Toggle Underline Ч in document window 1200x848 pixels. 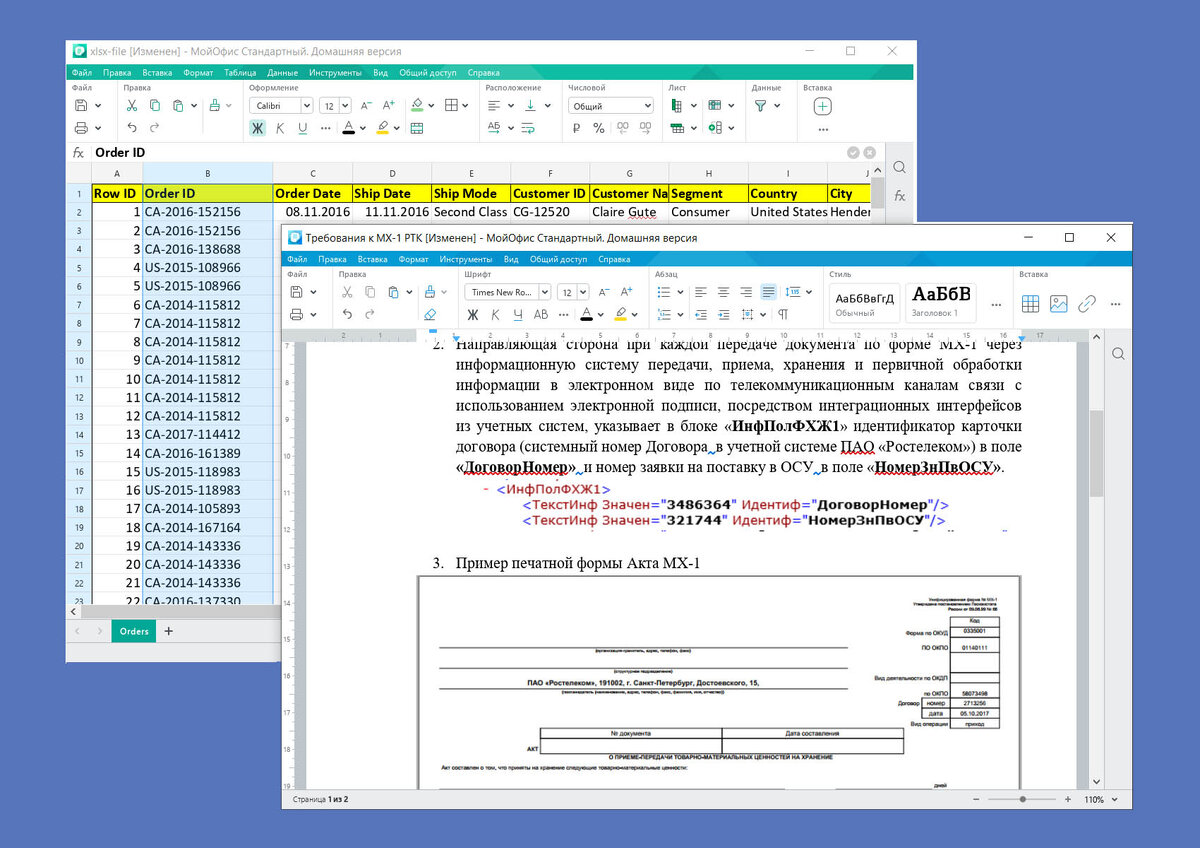(518, 314)
